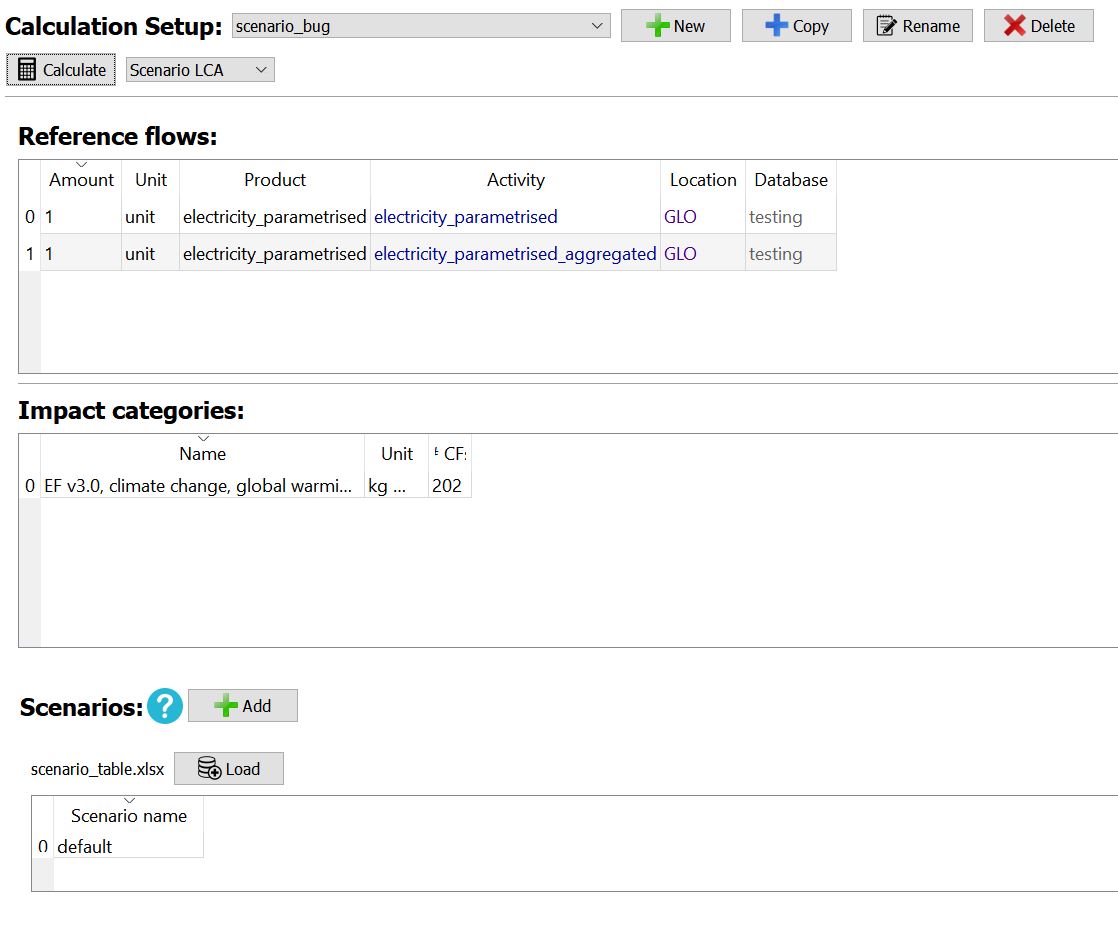Open the electricity_parametrised_aggregated activity link
1118x928 pixels.
514,254
